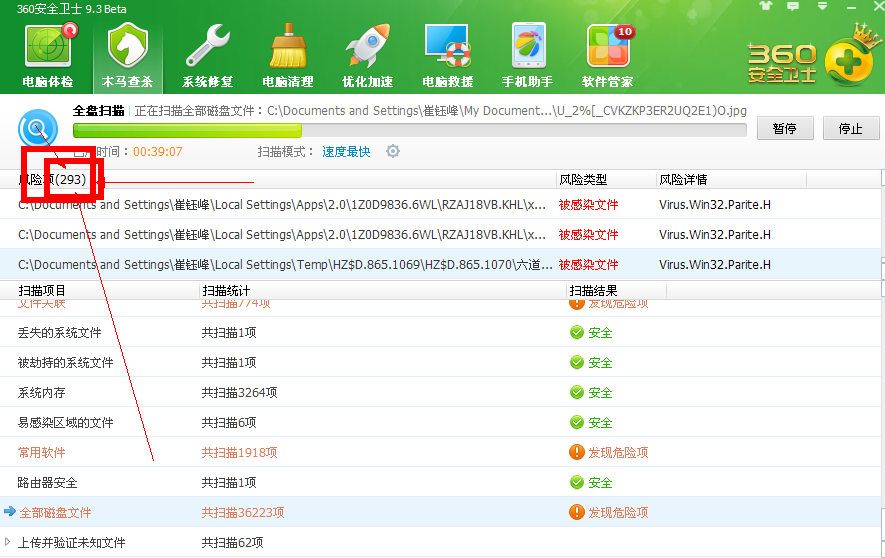Click green 安全 check for 被劫持的系统文件
The height and width of the screenshot is (558, 885).
tap(576, 362)
